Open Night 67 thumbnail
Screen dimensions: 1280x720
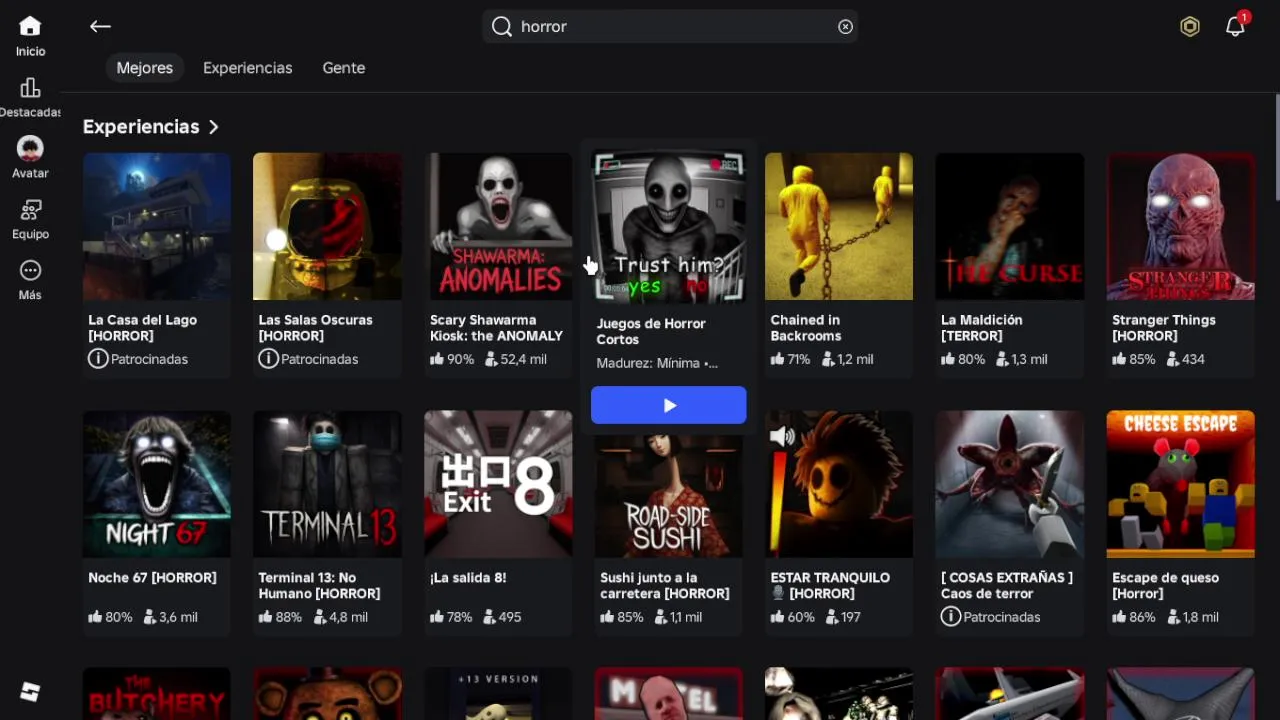[x=157, y=484]
